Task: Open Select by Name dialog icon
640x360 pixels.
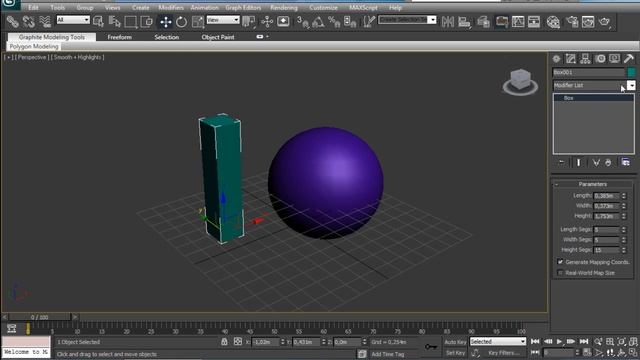Action: pyautogui.click(x=114, y=22)
